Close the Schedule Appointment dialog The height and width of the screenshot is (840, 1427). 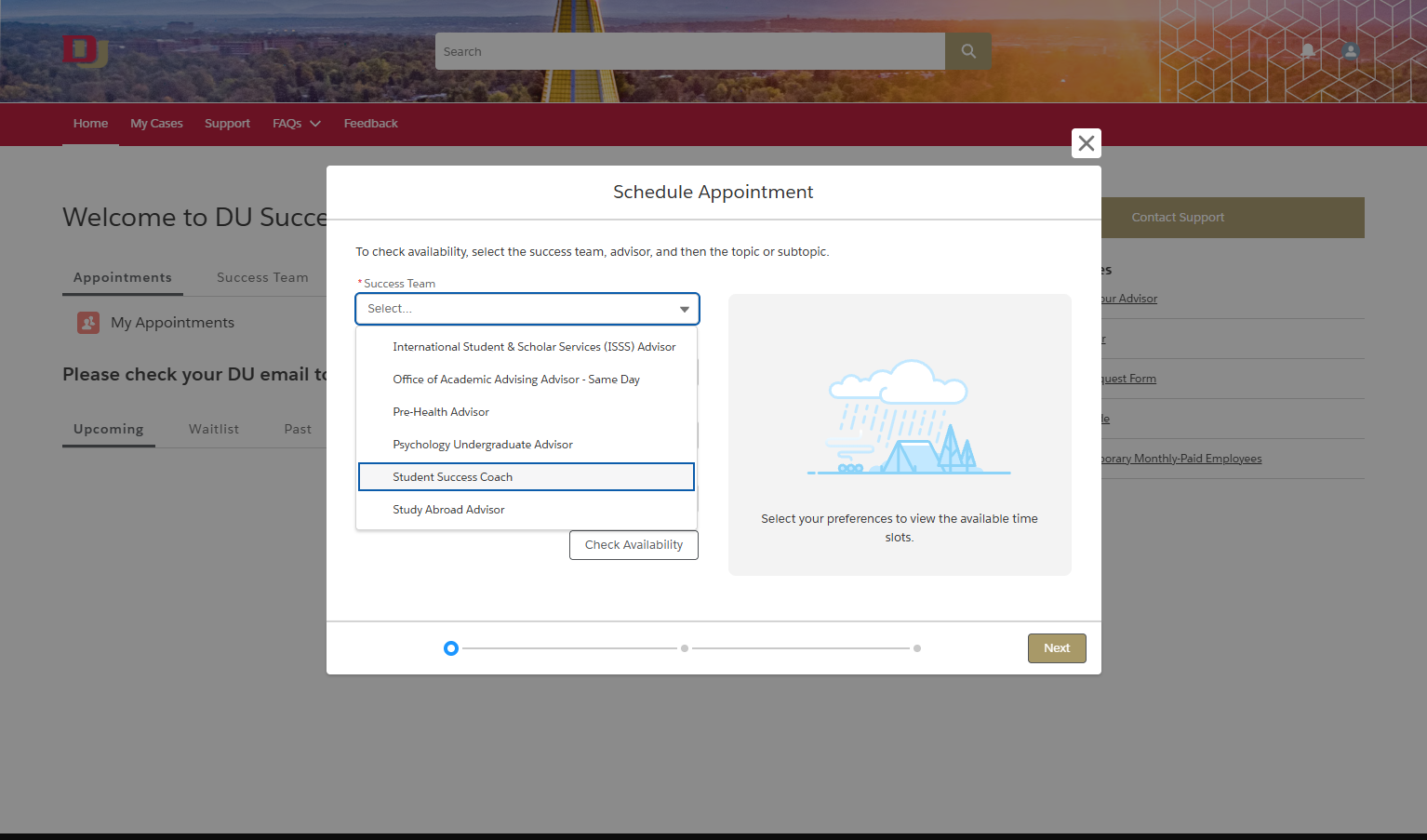[x=1087, y=143]
